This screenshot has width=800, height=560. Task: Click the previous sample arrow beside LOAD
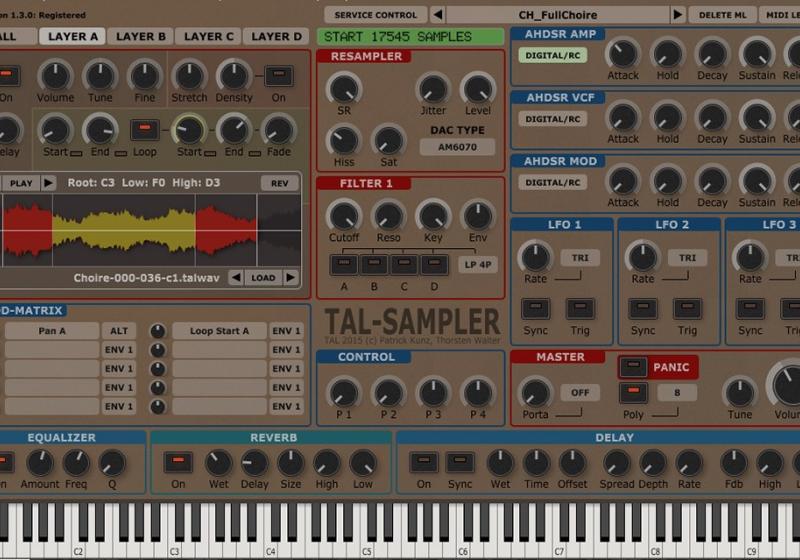pyautogui.click(x=235, y=278)
